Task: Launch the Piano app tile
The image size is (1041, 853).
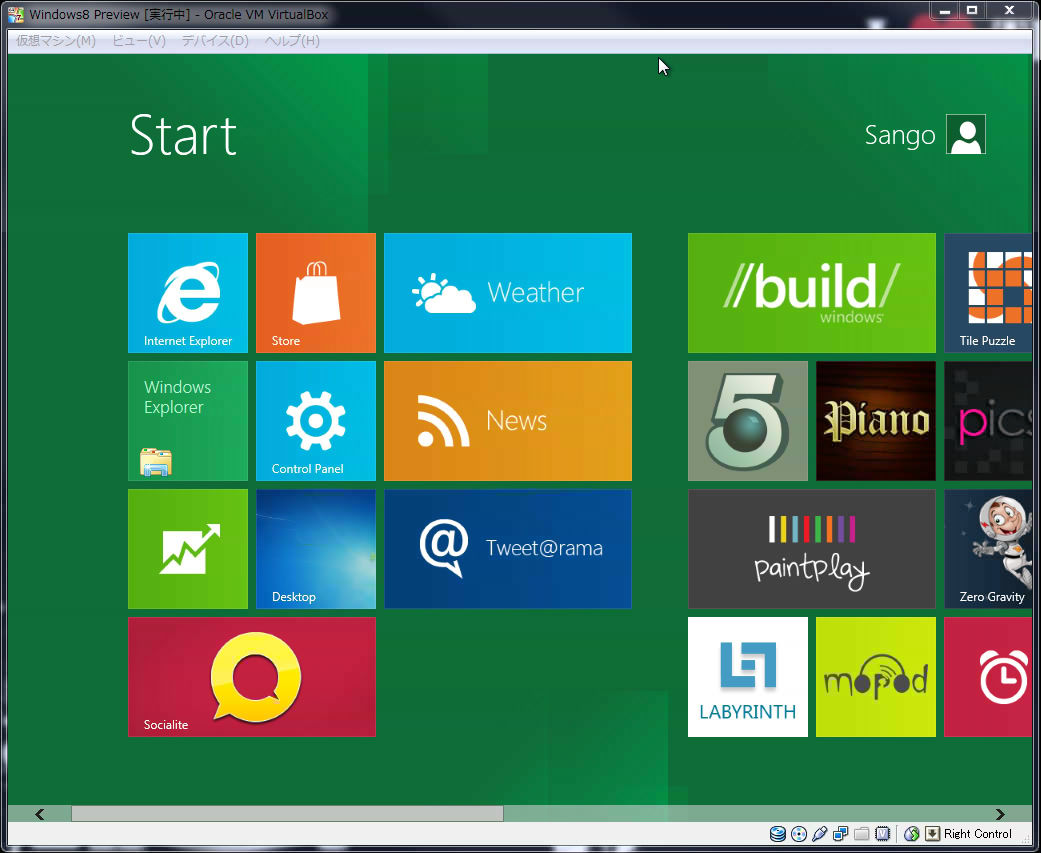Action: [x=876, y=421]
